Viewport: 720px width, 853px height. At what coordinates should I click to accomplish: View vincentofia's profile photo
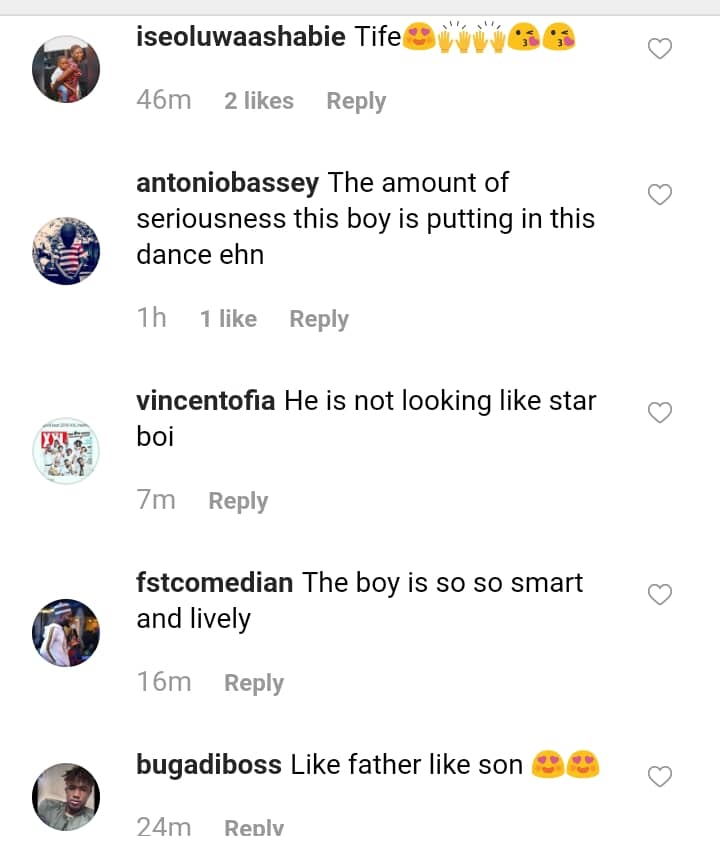tap(66, 451)
